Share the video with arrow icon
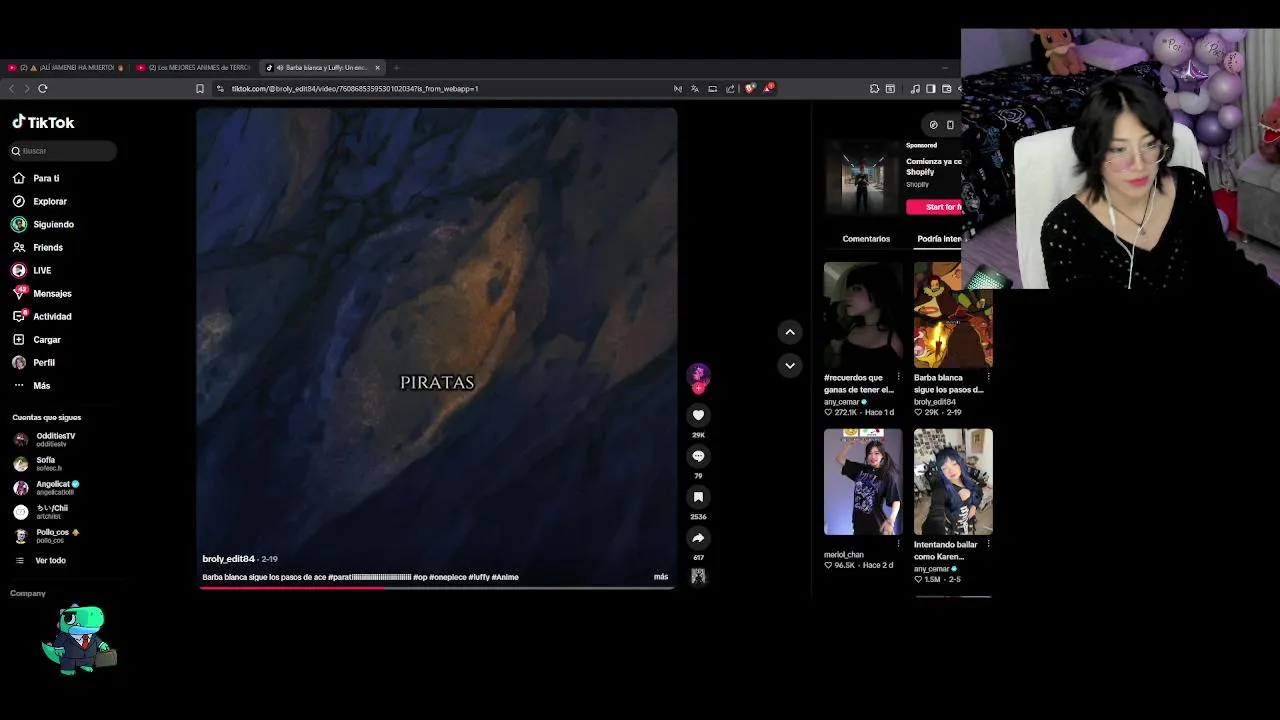This screenshot has height=720, width=1280. click(x=698, y=538)
